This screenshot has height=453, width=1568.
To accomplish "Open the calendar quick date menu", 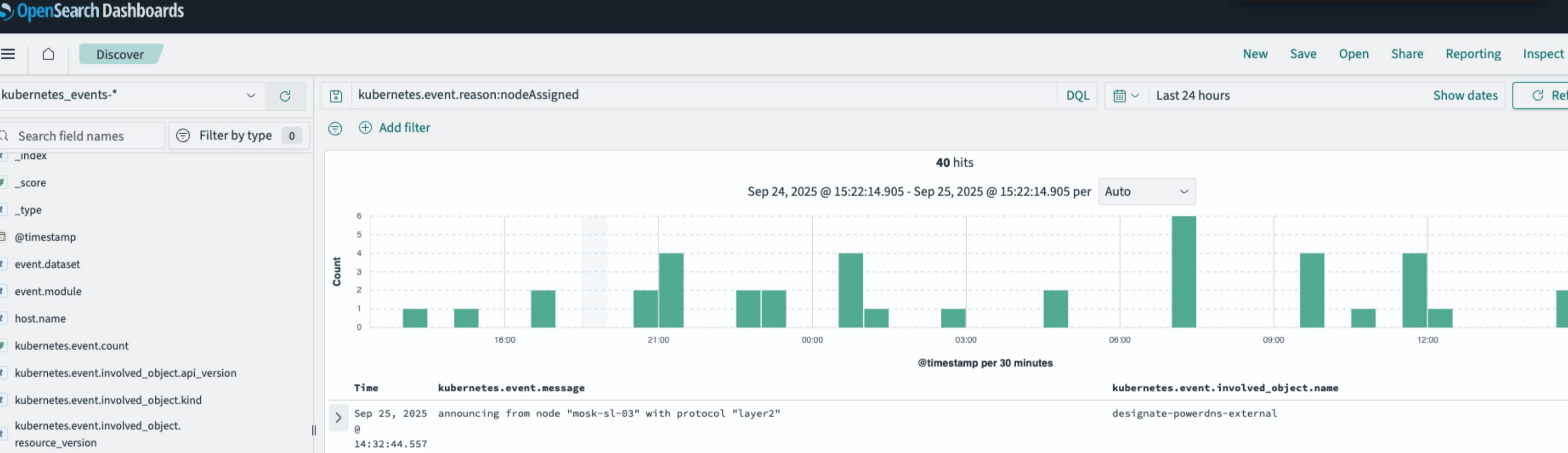I will pos(1126,95).
